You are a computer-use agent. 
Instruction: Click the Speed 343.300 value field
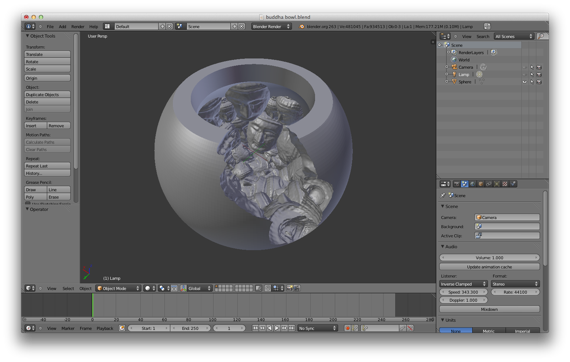click(463, 292)
